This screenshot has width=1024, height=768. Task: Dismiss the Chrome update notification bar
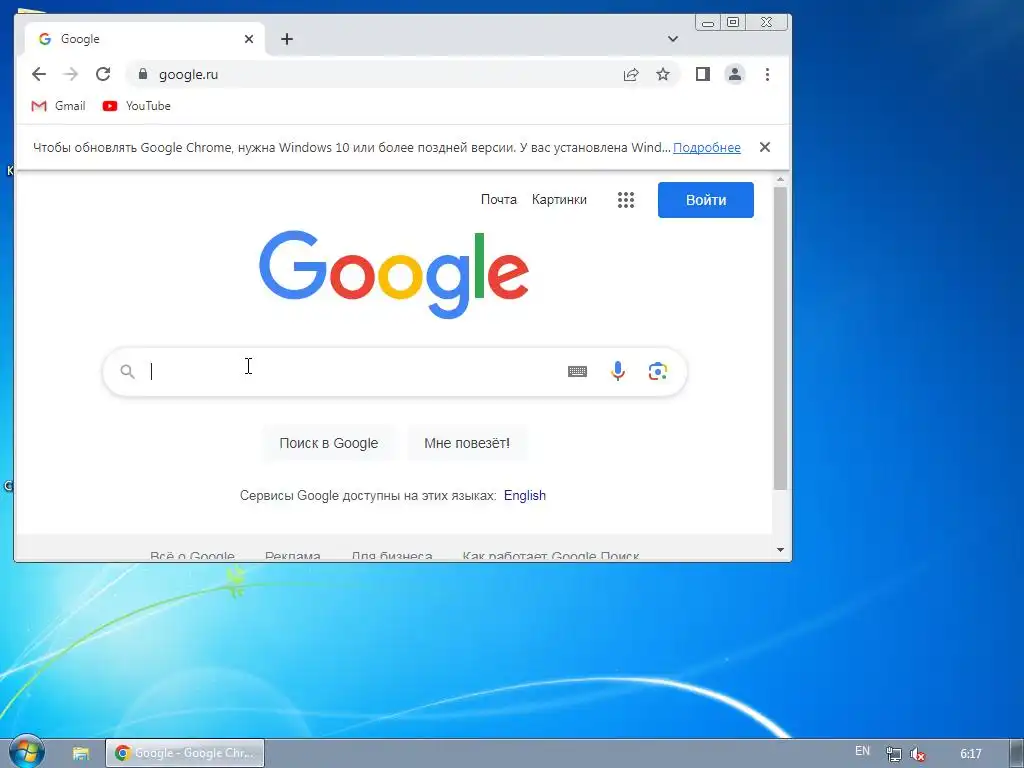[x=765, y=148]
